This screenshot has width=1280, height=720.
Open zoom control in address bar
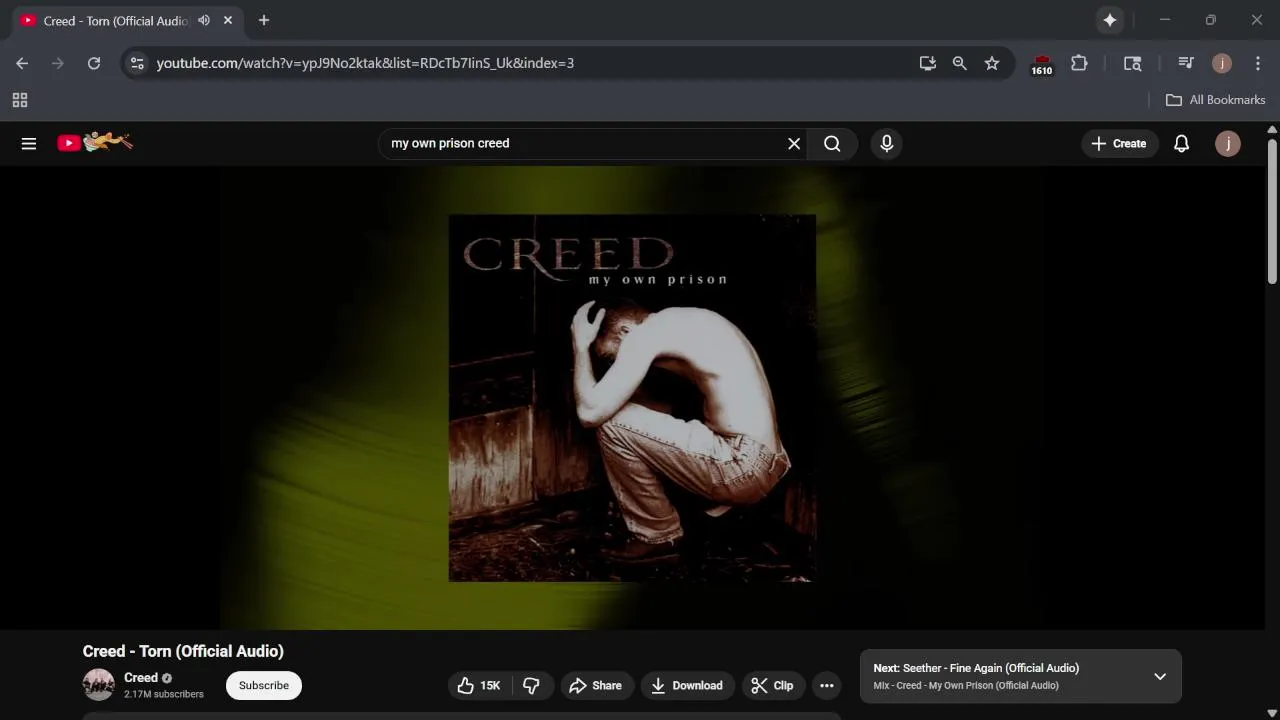tap(960, 63)
